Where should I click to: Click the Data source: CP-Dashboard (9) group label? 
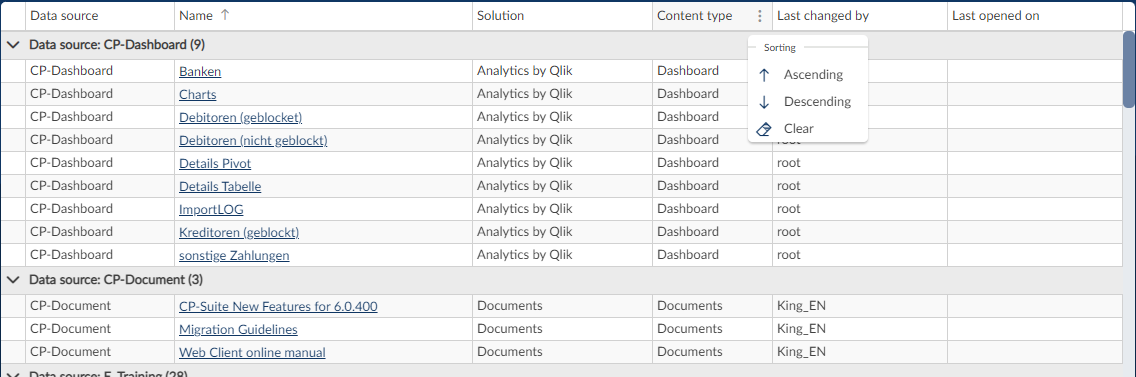[x=117, y=45]
